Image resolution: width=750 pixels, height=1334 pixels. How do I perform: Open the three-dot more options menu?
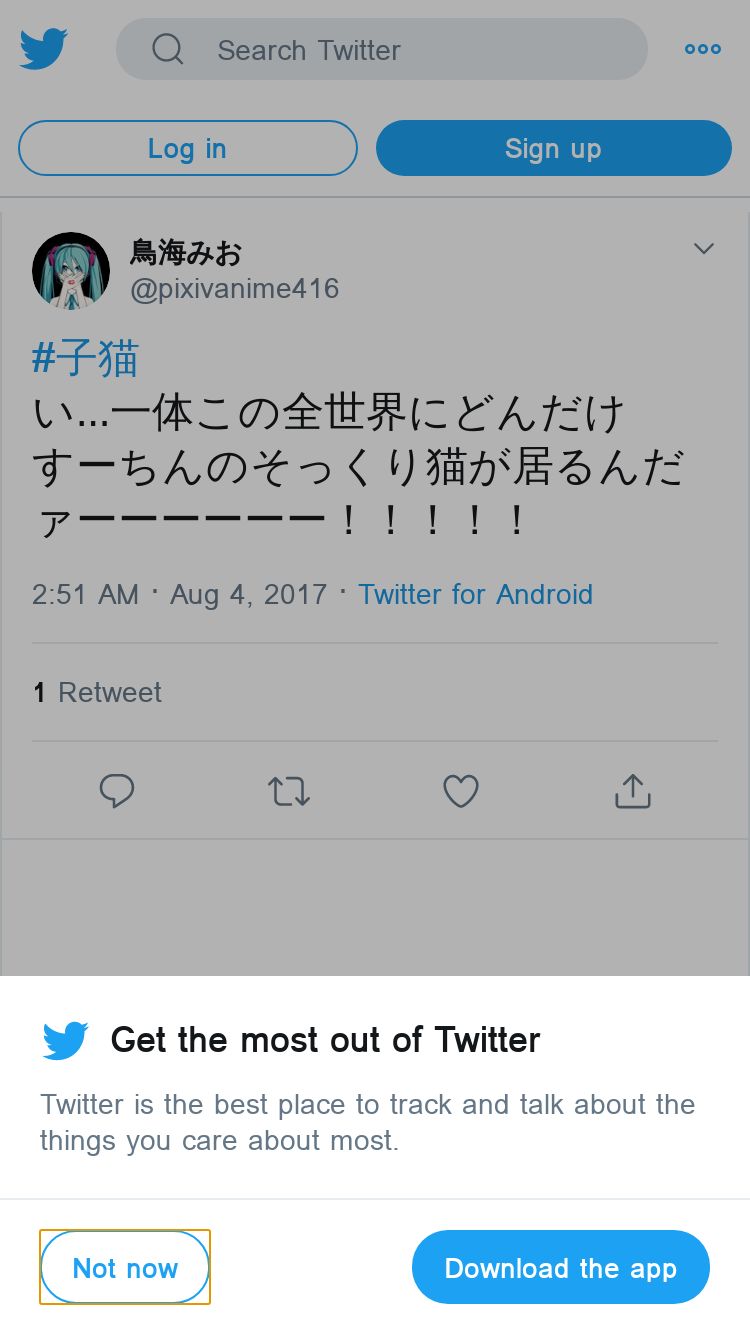[703, 49]
